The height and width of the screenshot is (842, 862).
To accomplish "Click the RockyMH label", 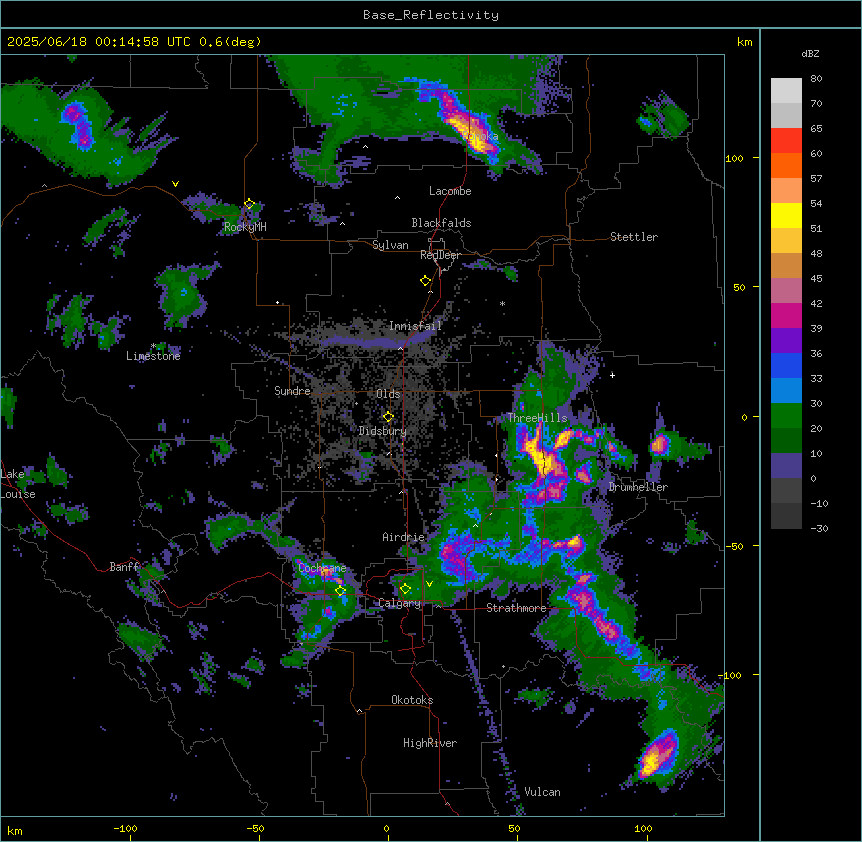I will click(245, 227).
